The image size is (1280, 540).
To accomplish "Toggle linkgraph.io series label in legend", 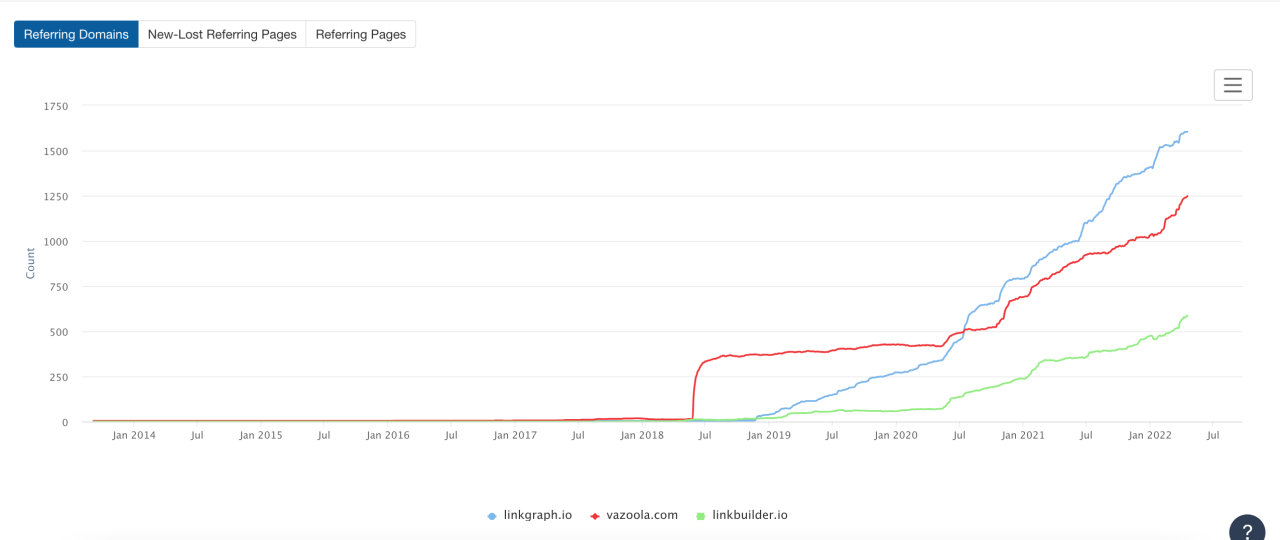I will [537, 516].
